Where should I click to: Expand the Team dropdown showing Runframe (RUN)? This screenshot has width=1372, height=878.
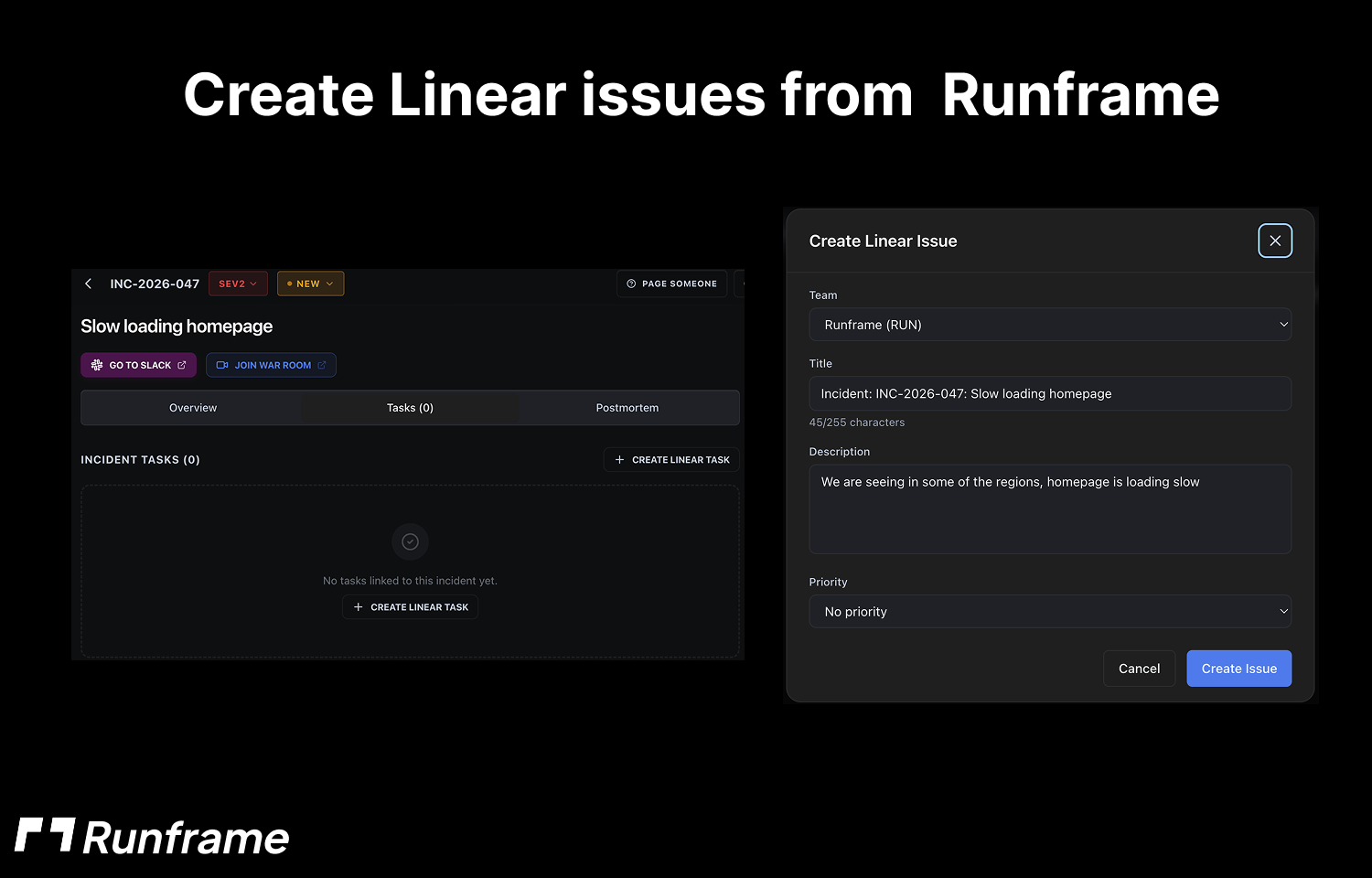[1050, 325]
